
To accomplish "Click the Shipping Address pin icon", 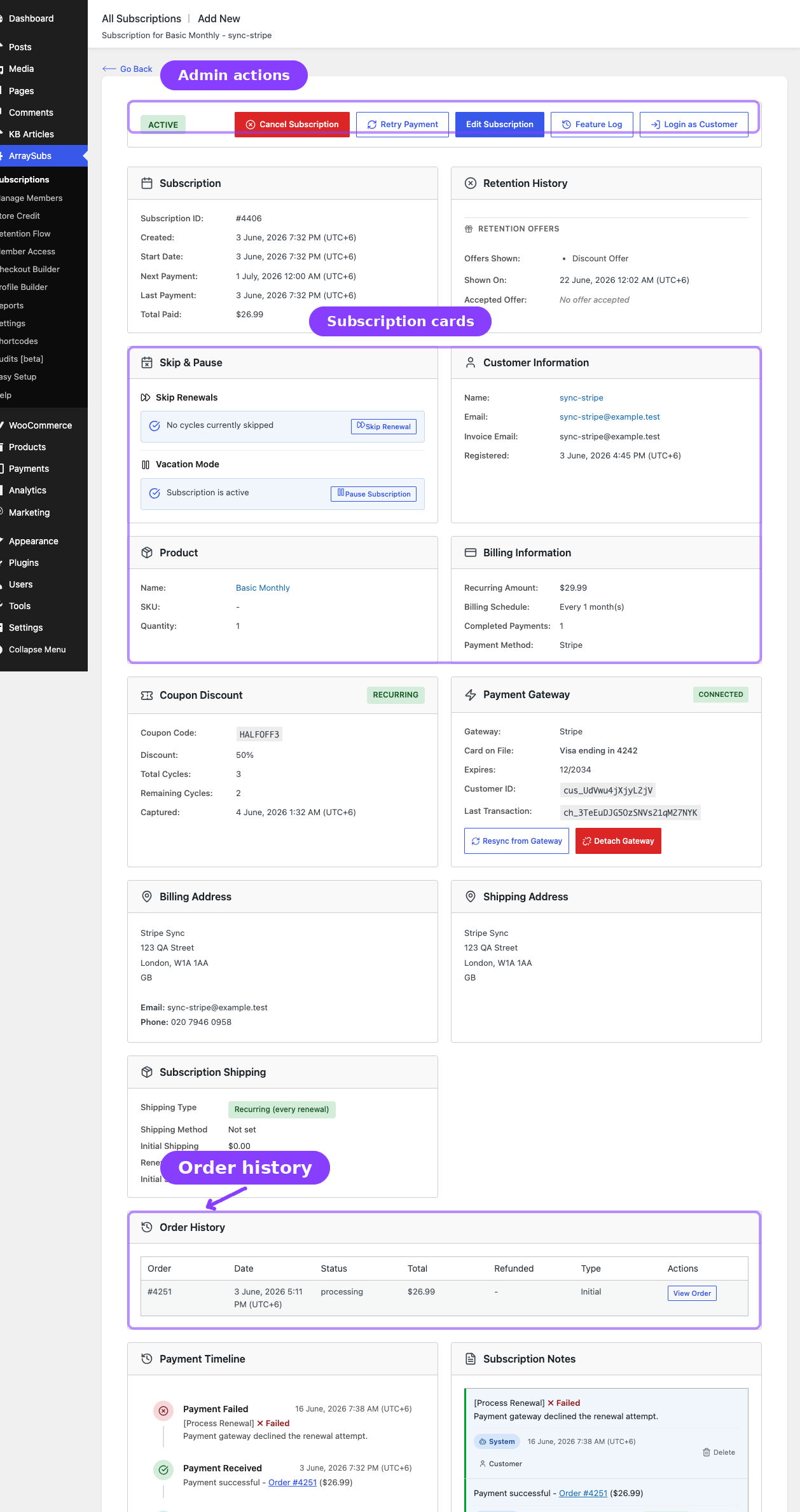I will click(x=471, y=897).
